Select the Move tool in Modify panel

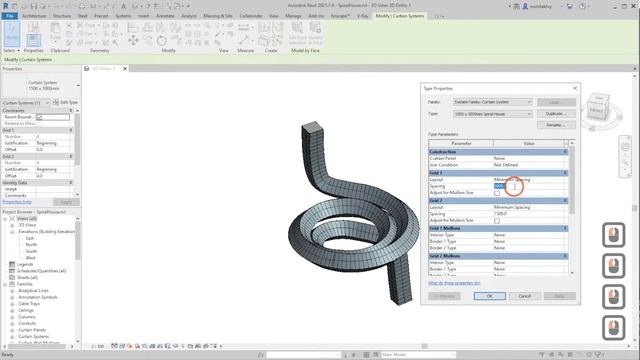[x=133, y=40]
